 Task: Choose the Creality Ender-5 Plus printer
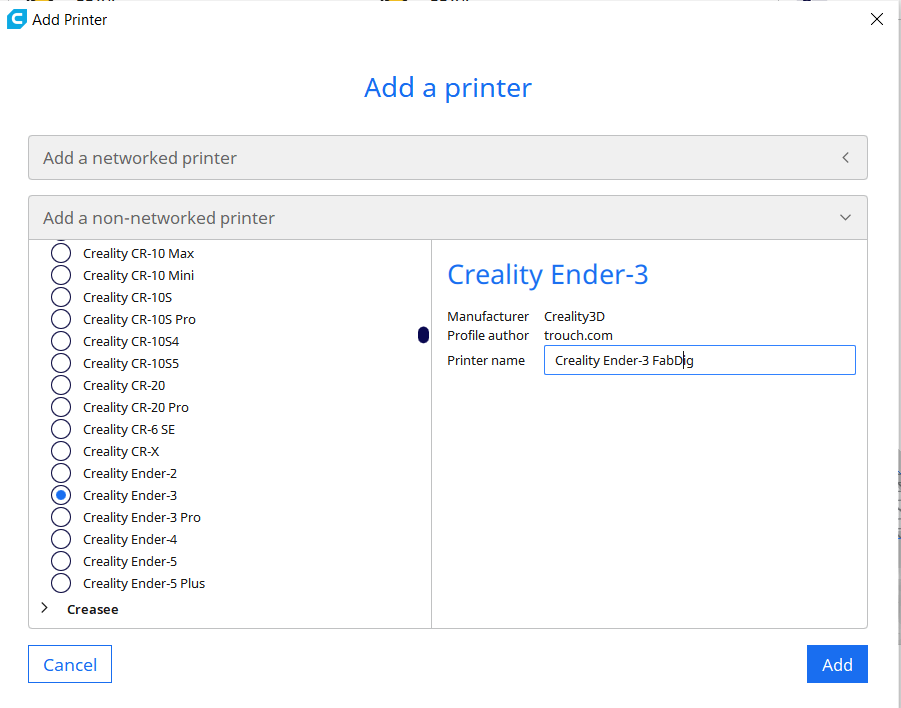[61, 583]
